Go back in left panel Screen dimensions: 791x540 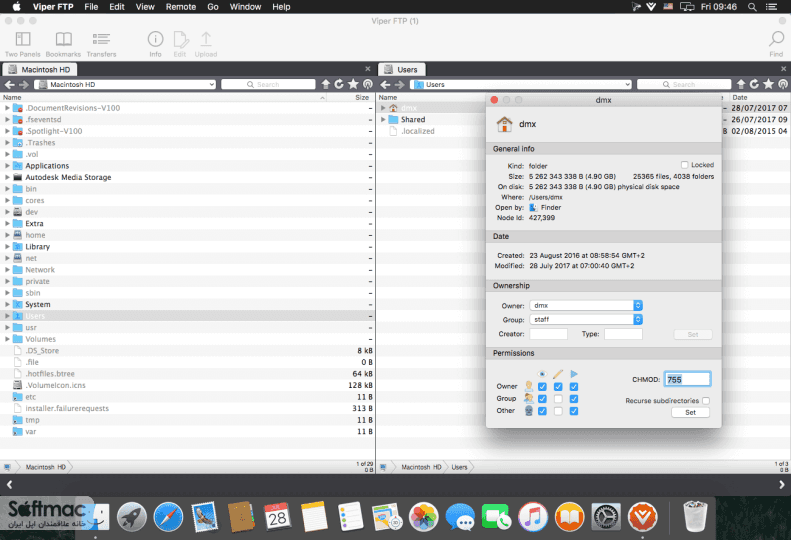coord(10,84)
